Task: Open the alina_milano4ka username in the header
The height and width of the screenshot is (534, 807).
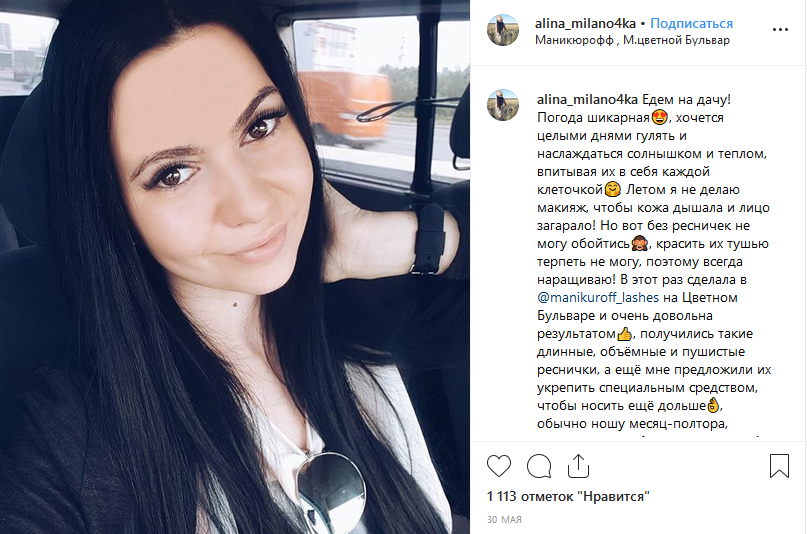Action: (585, 23)
